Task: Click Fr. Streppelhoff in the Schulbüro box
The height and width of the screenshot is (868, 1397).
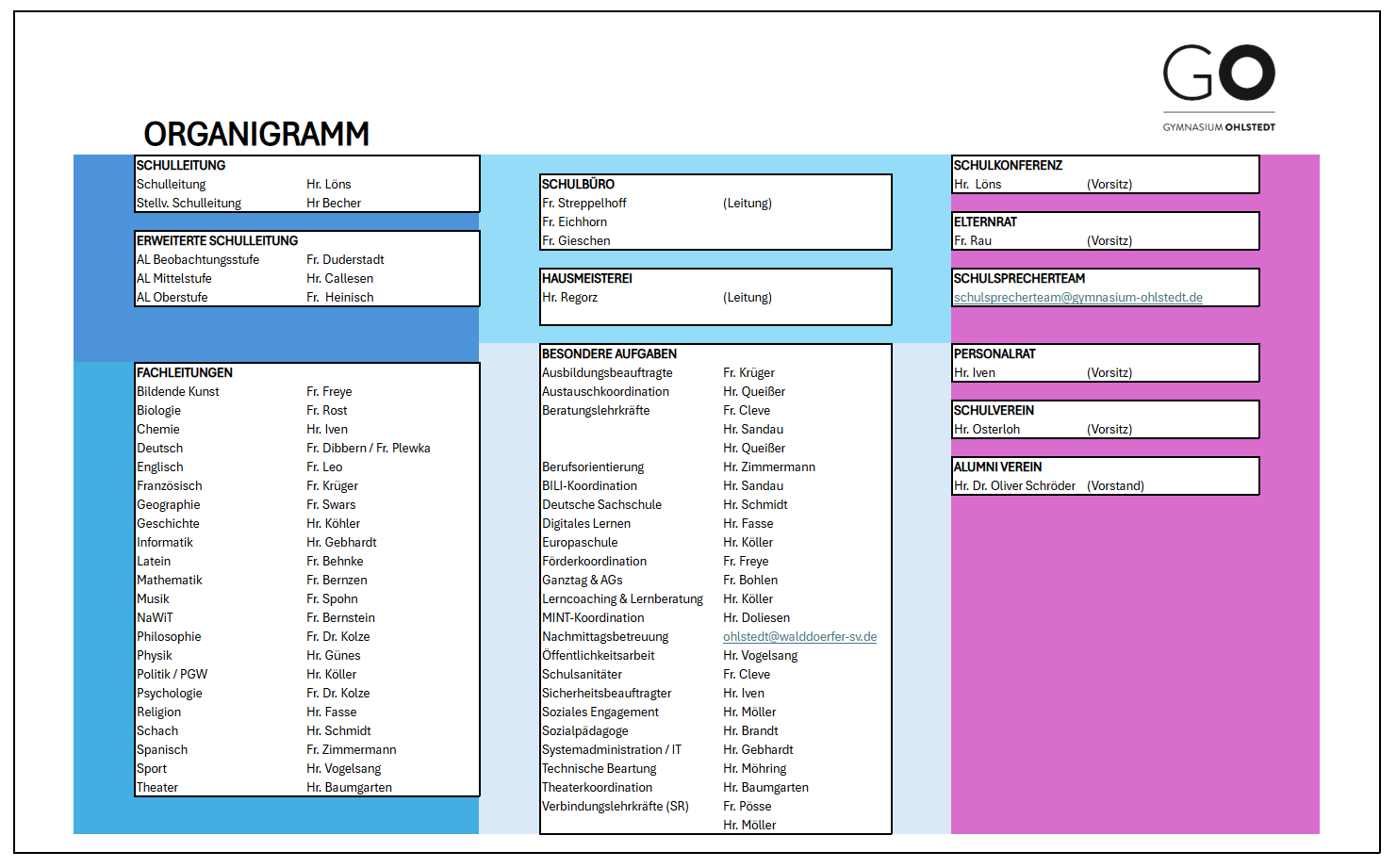Action: point(583,204)
